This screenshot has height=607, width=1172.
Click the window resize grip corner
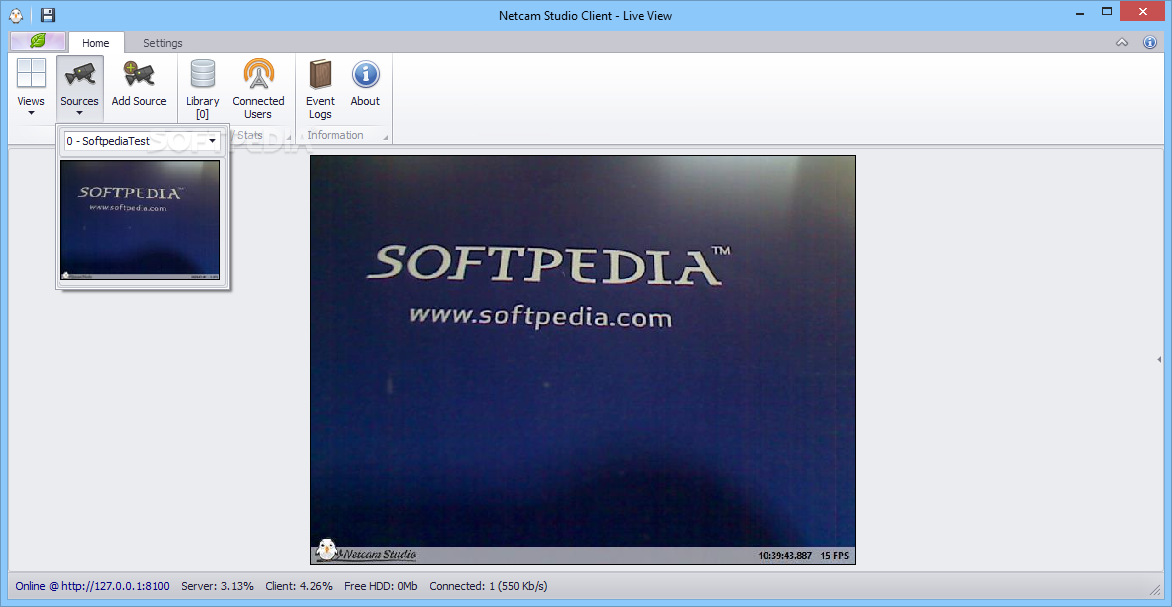(1154, 589)
